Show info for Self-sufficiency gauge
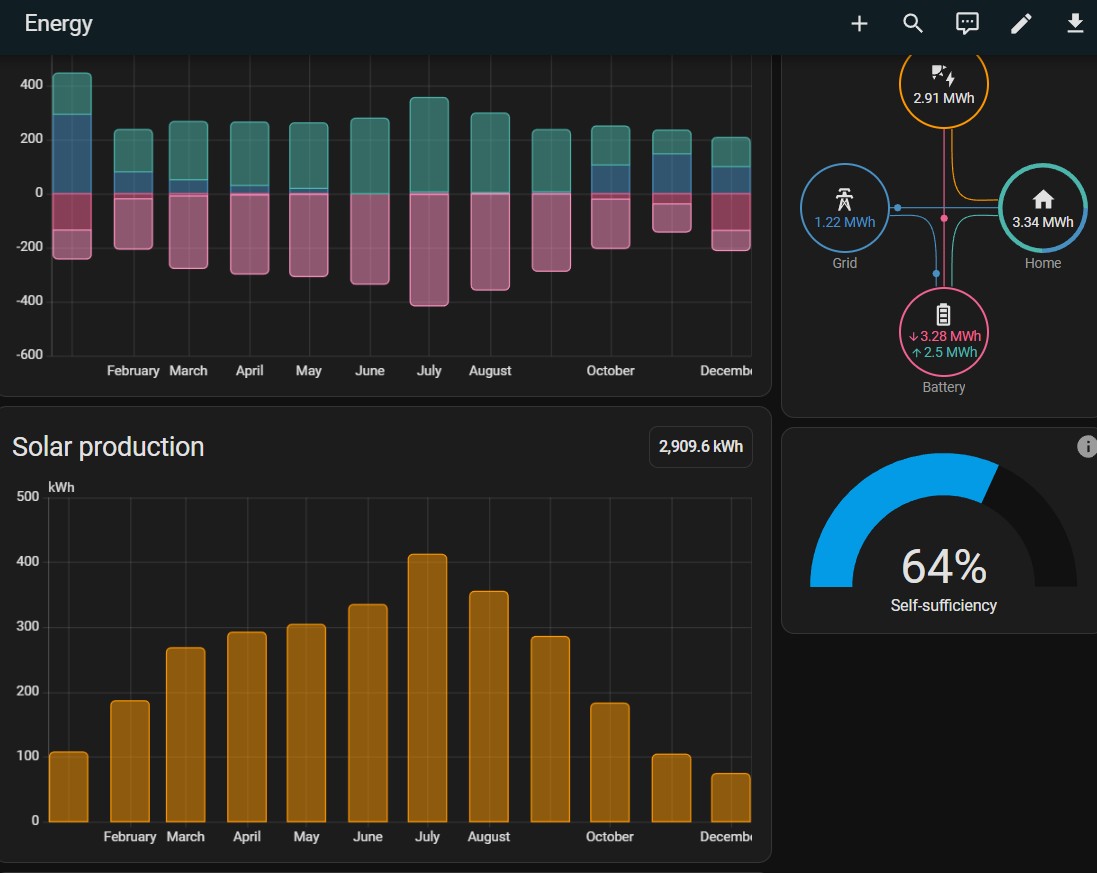The width and height of the screenshot is (1097, 873). 1087,447
